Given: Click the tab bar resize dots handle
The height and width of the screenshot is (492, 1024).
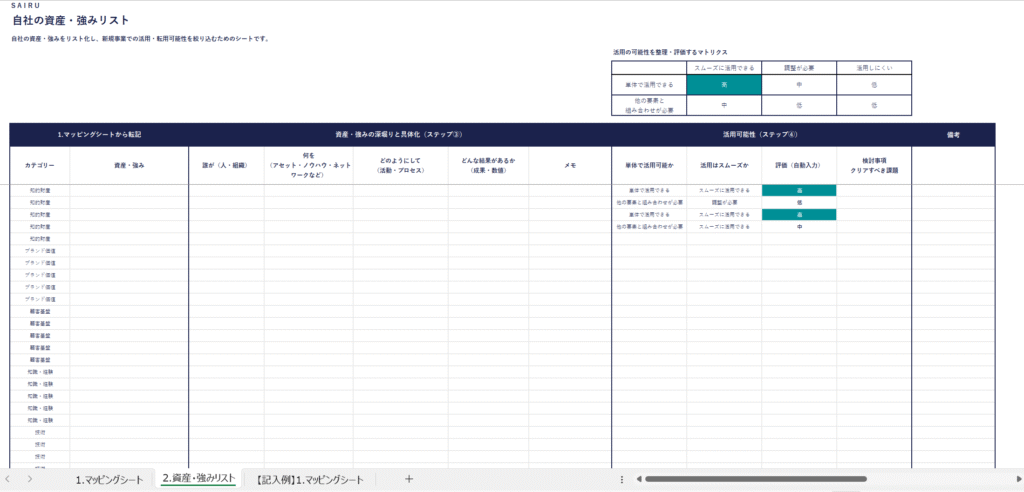Looking at the screenshot, I should [622, 479].
